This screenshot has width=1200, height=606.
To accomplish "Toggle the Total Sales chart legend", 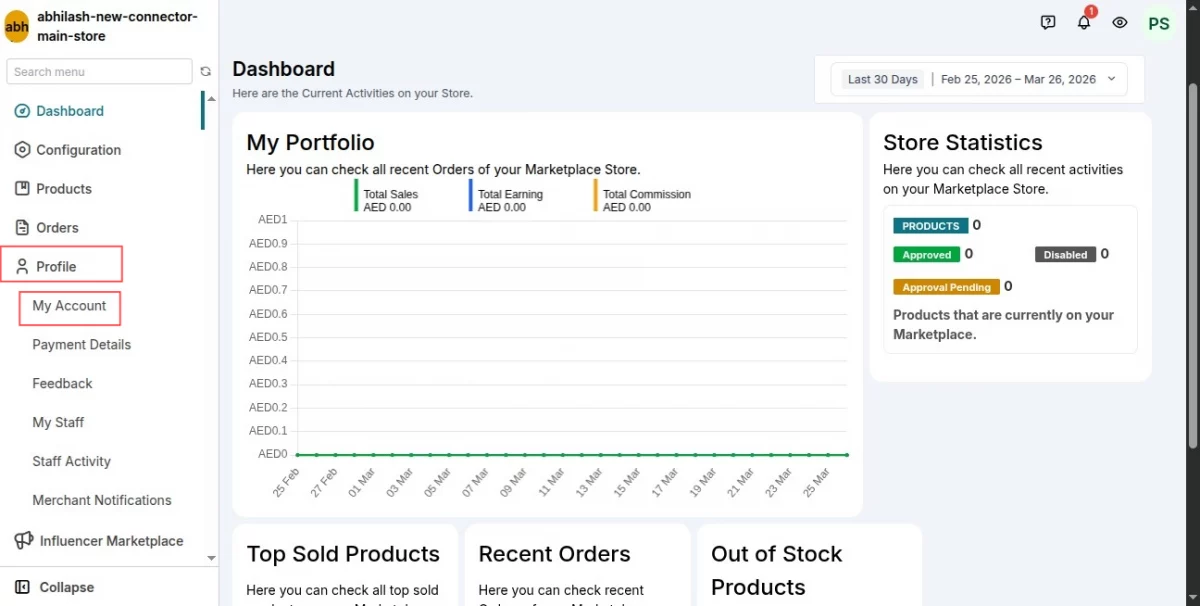I will click(x=386, y=195).
